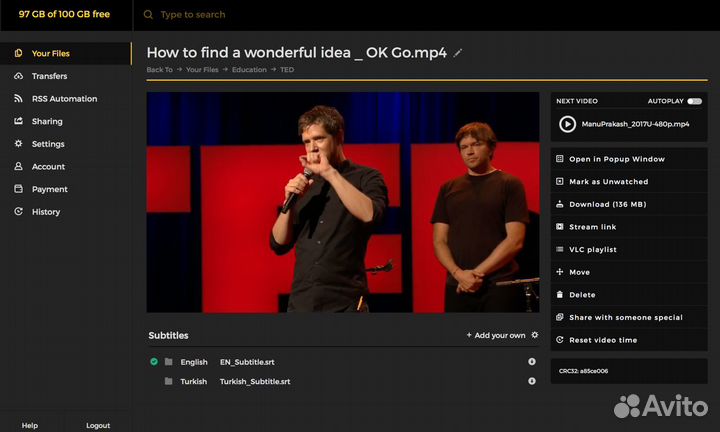Screen dimensions: 720x432
Task: Delete the video with trash option
Action: pos(582,295)
